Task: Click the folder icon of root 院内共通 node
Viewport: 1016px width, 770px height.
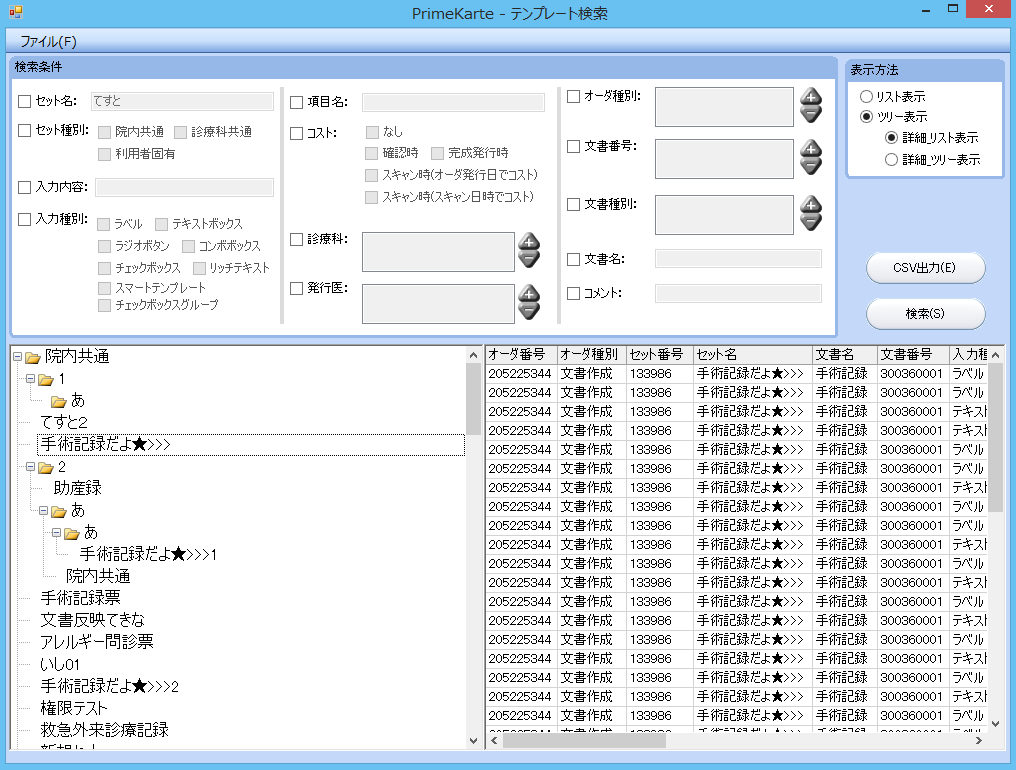Action: (x=33, y=357)
